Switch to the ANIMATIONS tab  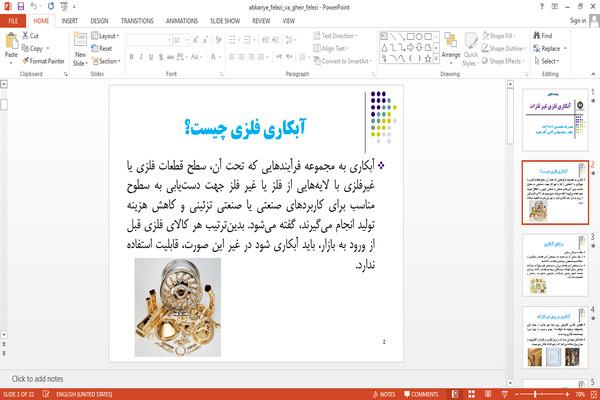(182, 21)
